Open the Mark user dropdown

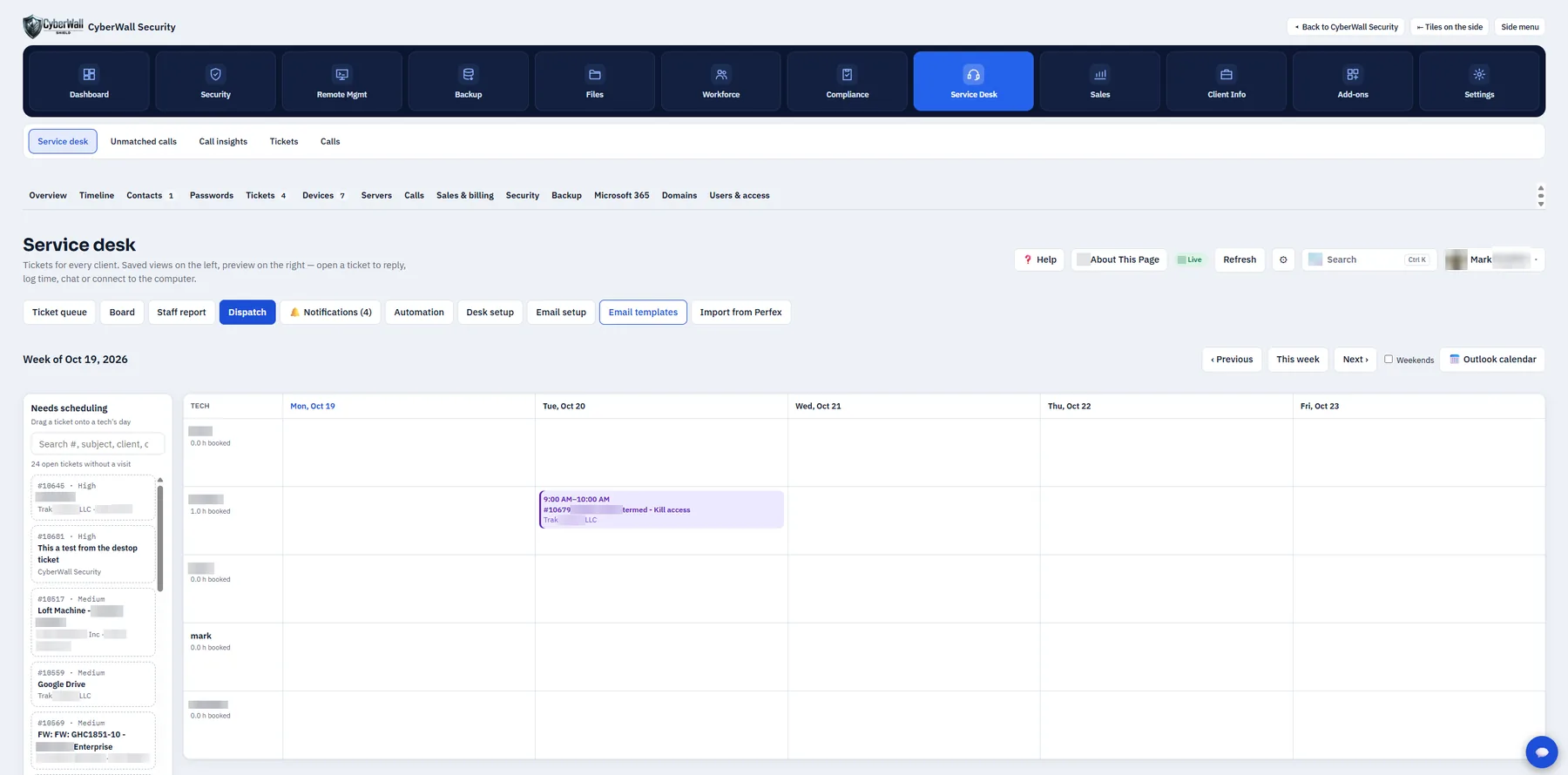point(1494,259)
